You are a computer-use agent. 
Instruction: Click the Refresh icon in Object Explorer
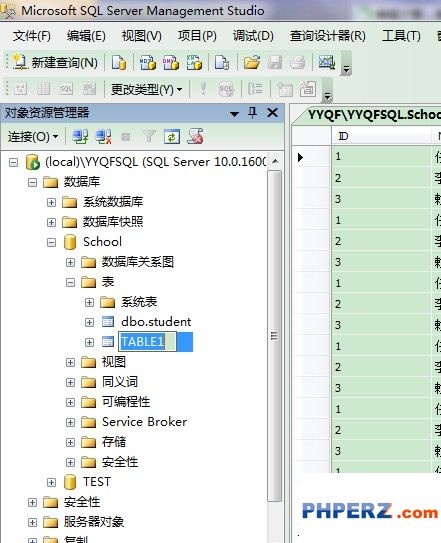pyautogui.click(x=172, y=136)
